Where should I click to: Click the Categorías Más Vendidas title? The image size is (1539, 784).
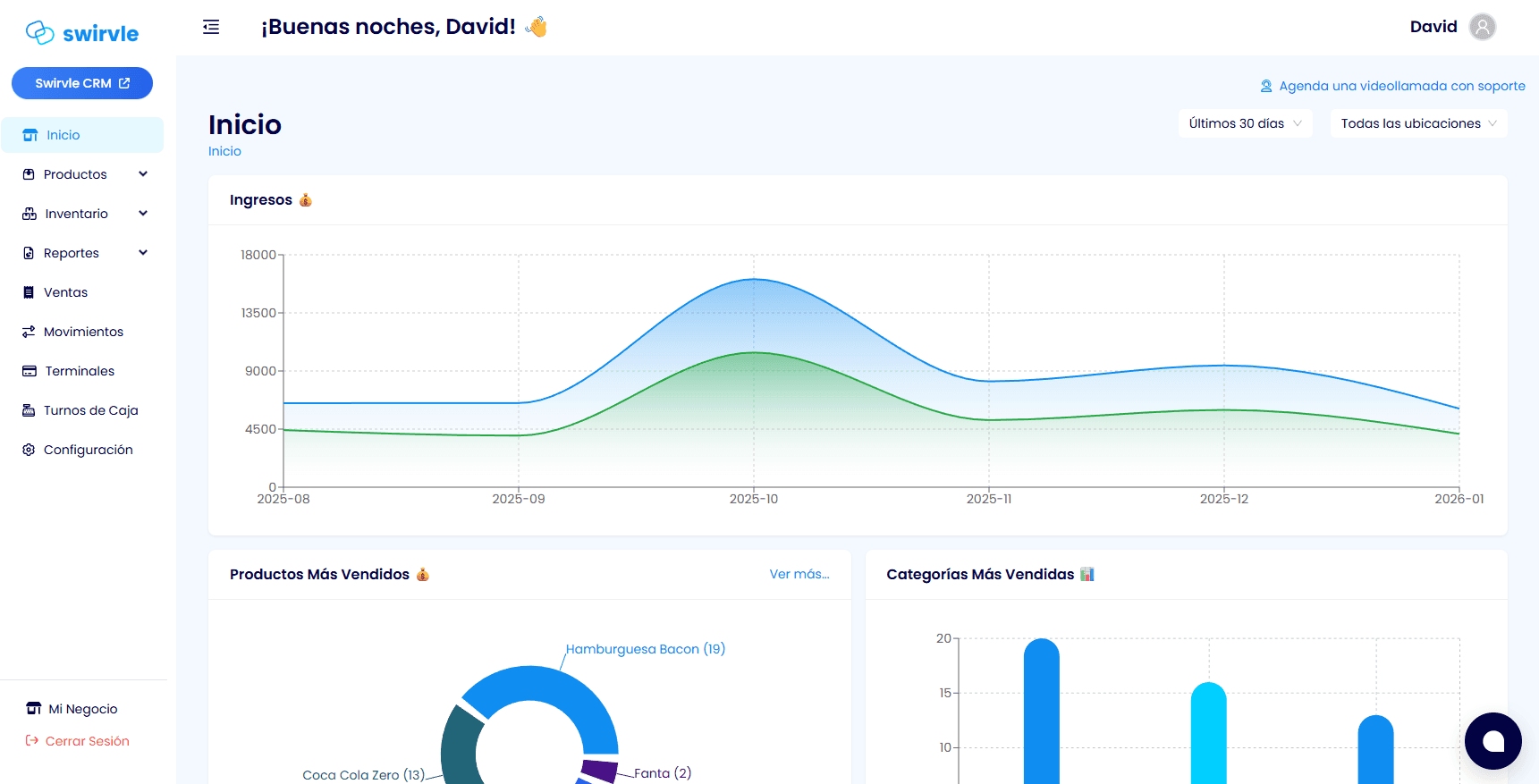(990, 574)
